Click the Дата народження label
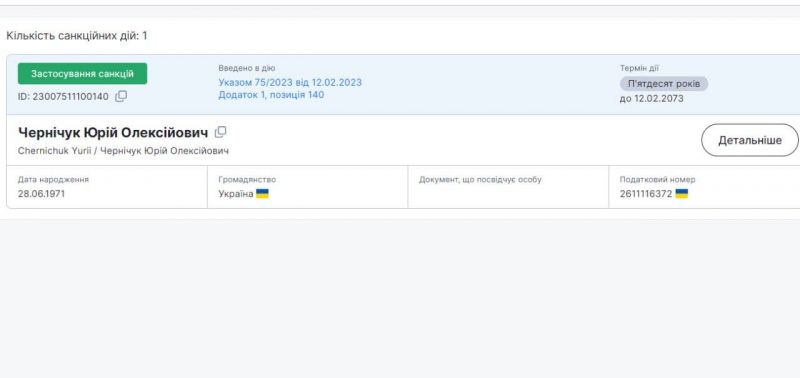Screen dimensions: 800x378 click(53, 180)
